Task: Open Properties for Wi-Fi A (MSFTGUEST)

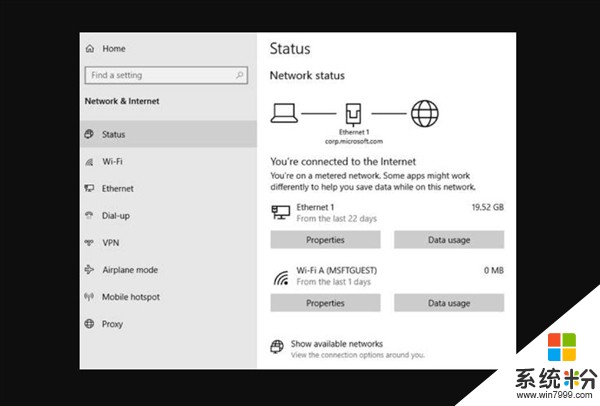Action: coord(325,303)
